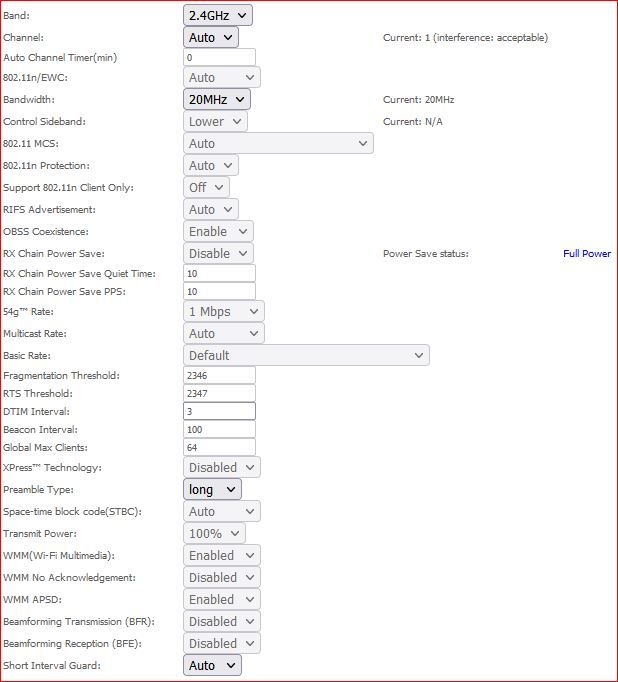Expand the Bandwidth 20MHz dropdown
The image size is (618, 682).
(216, 99)
